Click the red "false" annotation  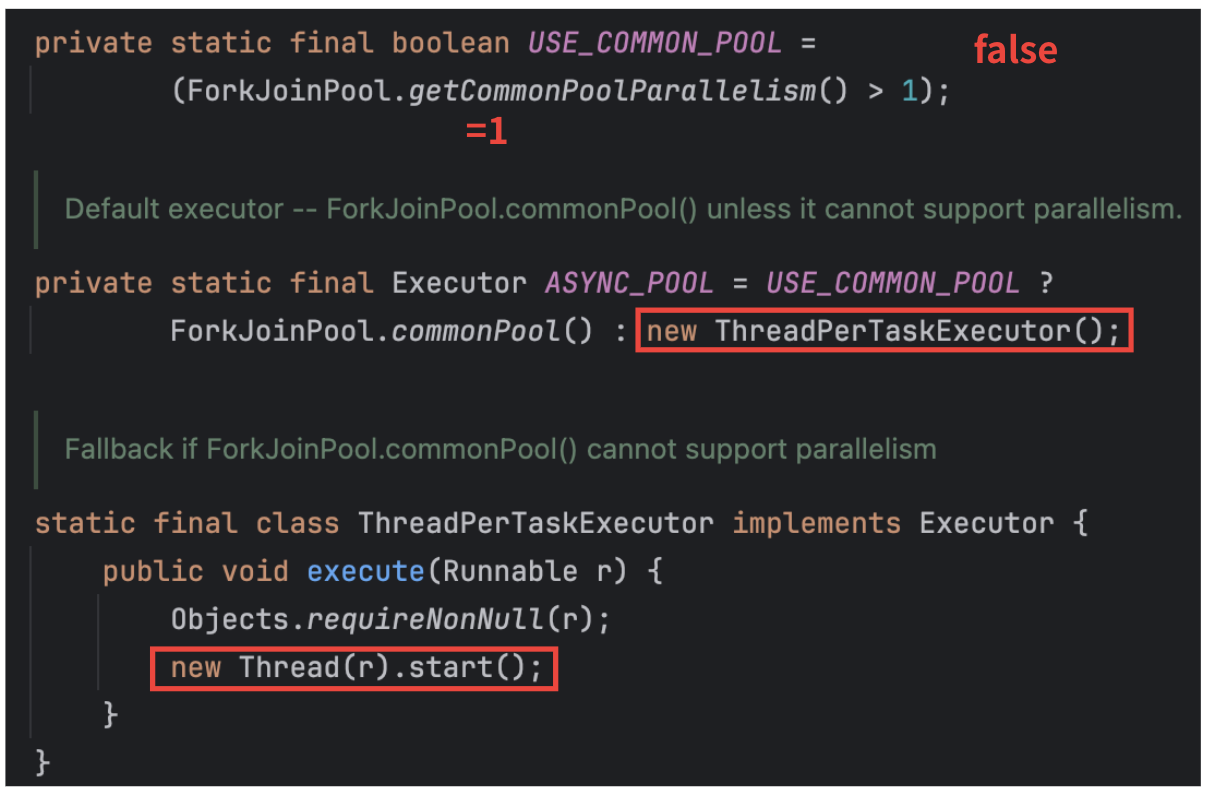pyautogui.click(x=1015, y=49)
